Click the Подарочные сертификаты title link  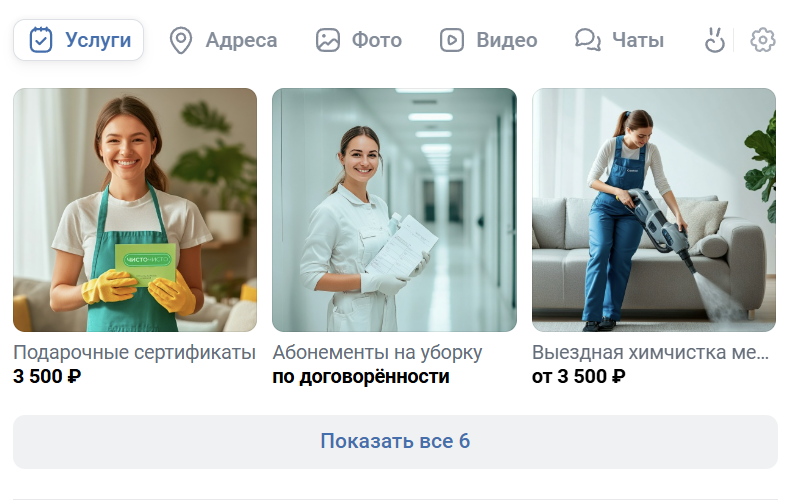135,353
